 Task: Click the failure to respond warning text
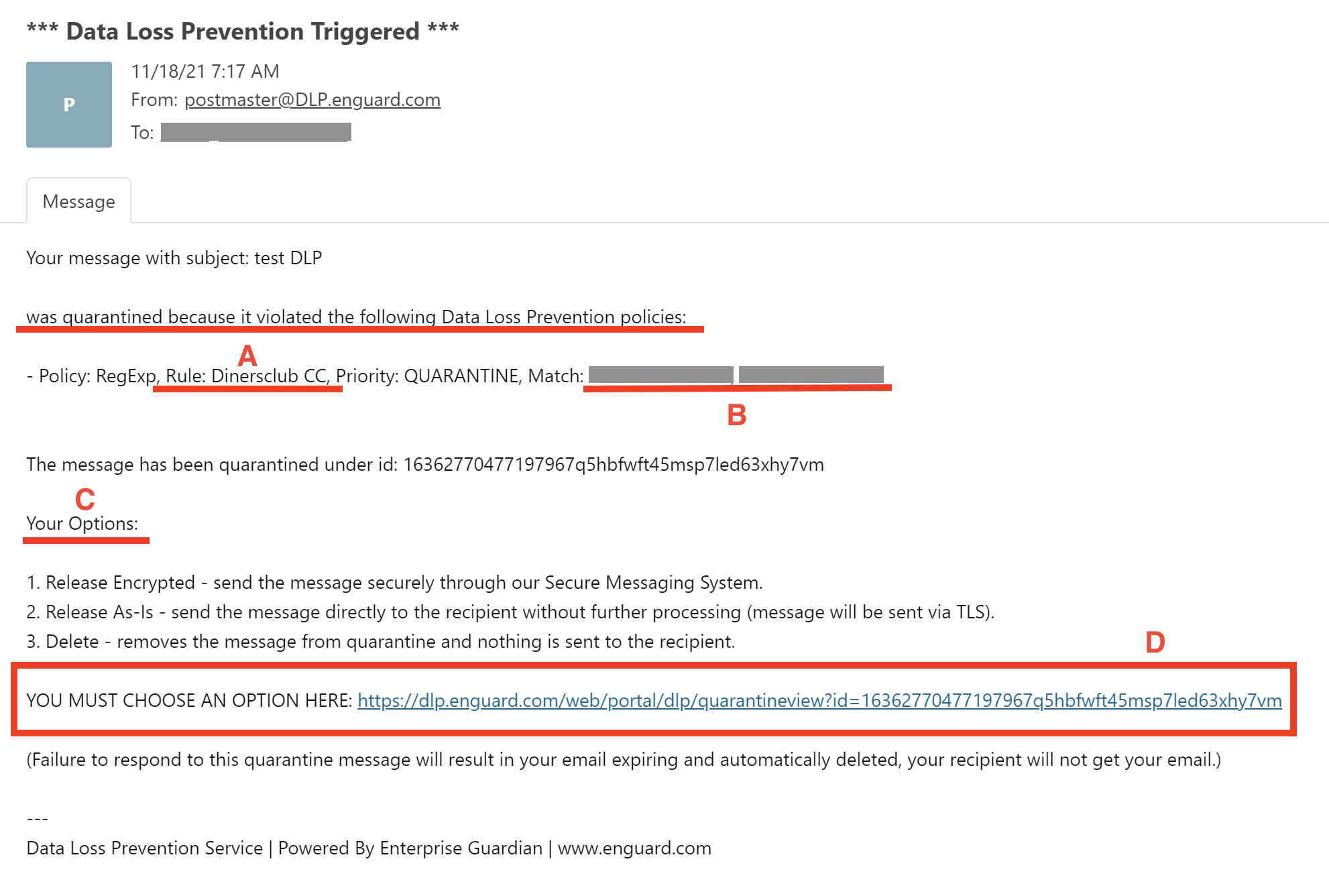624,759
